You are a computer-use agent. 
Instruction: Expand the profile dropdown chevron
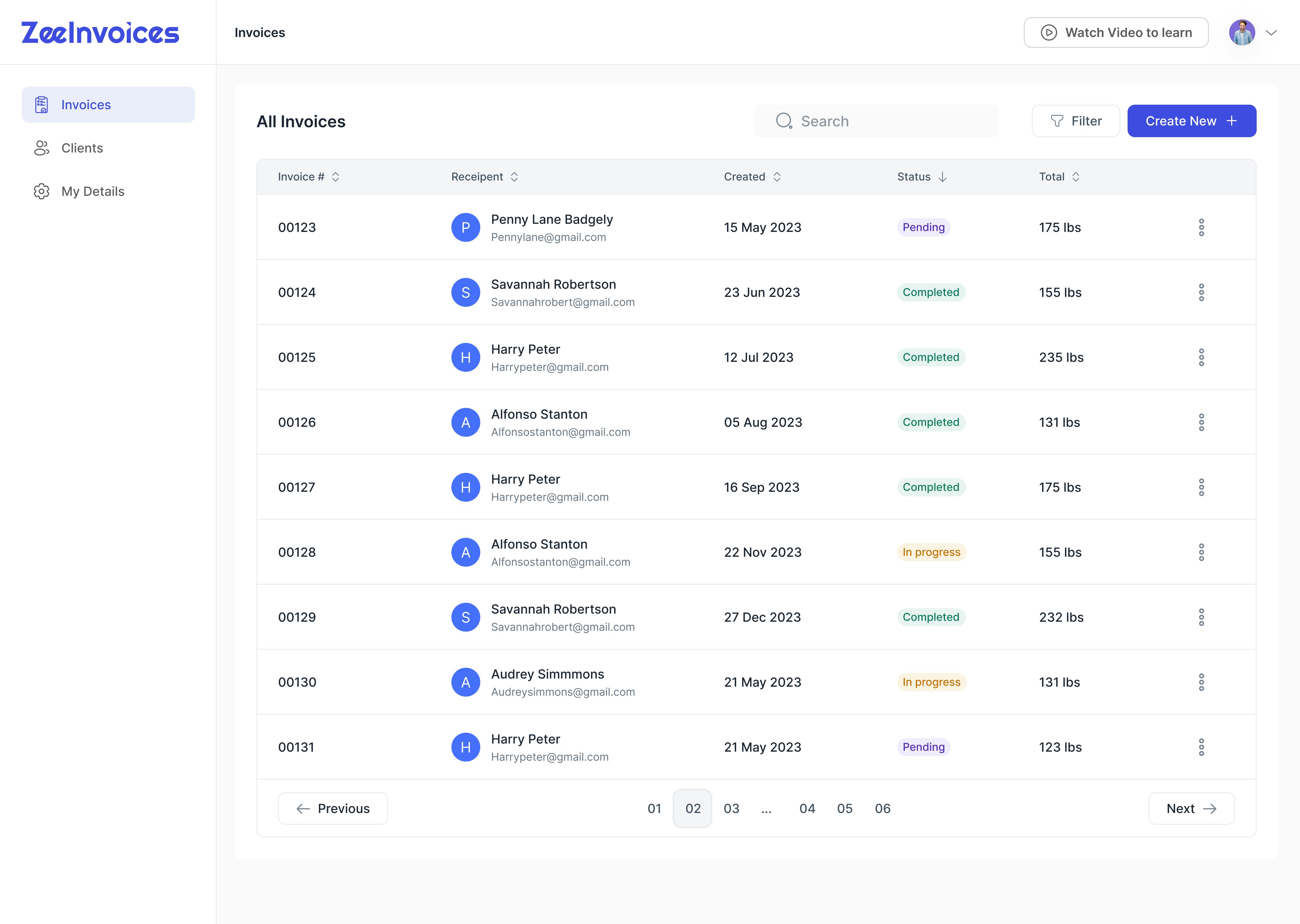pyautogui.click(x=1271, y=32)
